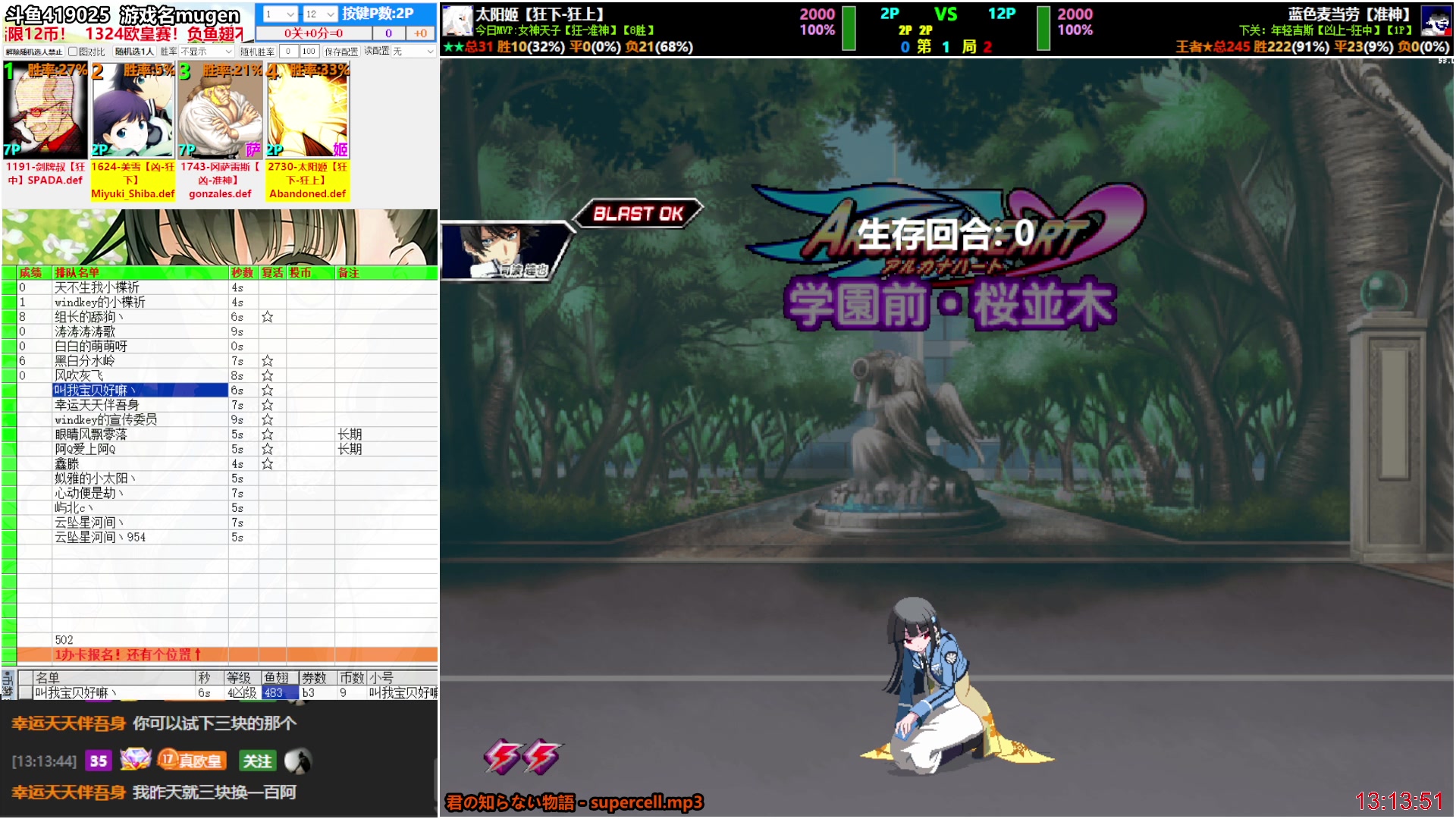Click the red 0关+0分=0 score display
The width and height of the screenshot is (1456, 819).
click(314, 33)
